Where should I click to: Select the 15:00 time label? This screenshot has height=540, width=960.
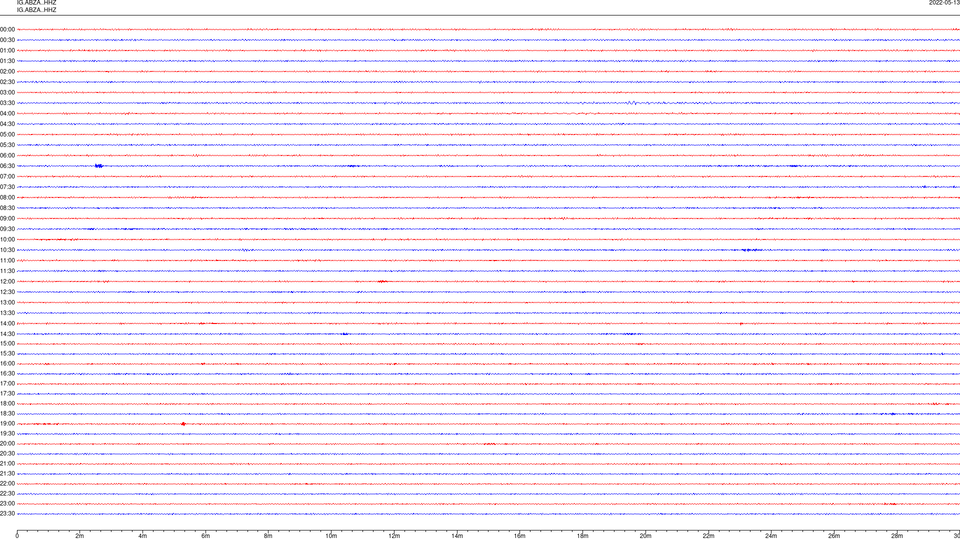(x=7, y=343)
